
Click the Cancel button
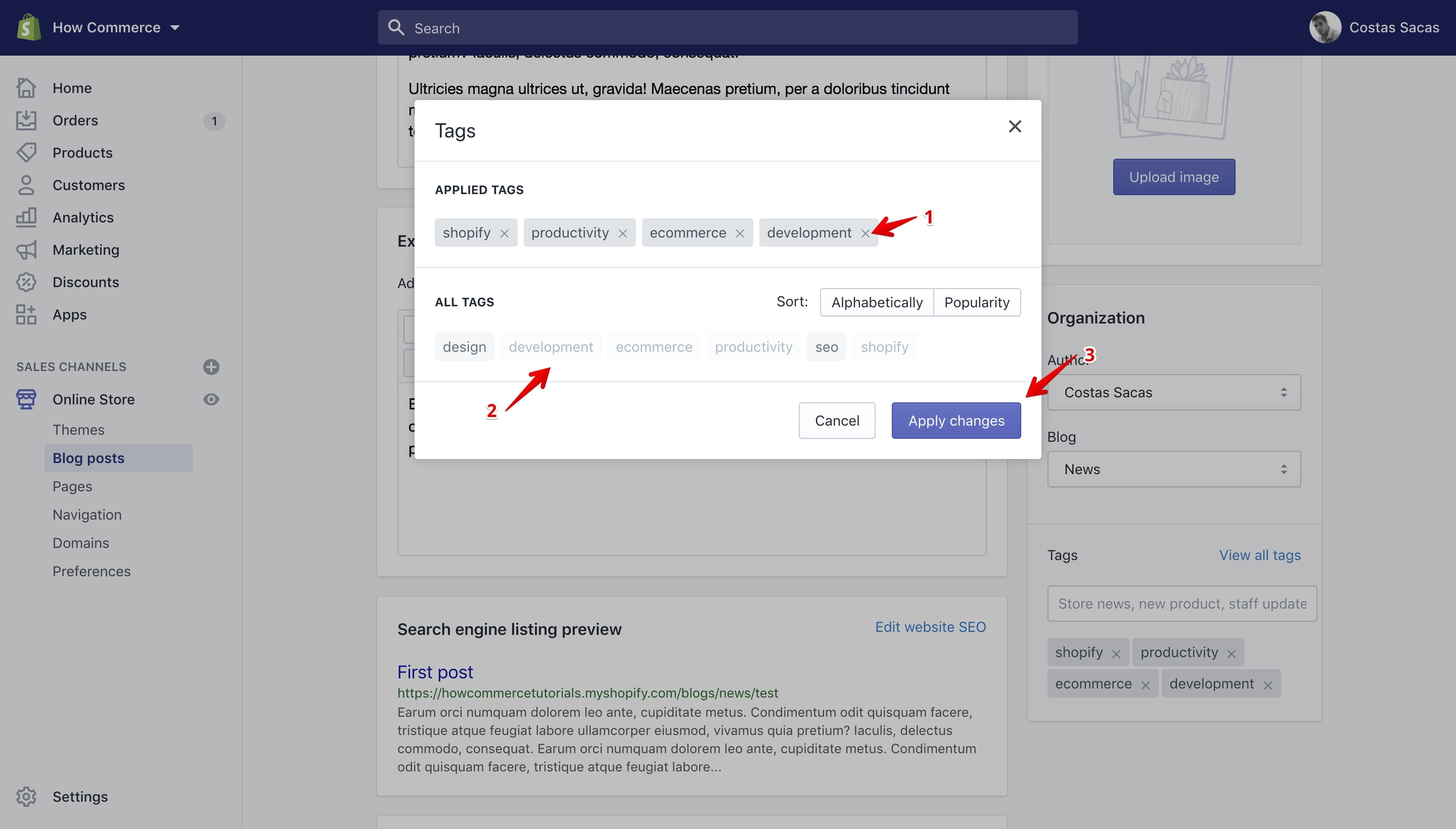pyautogui.click(x=837, y=421)
